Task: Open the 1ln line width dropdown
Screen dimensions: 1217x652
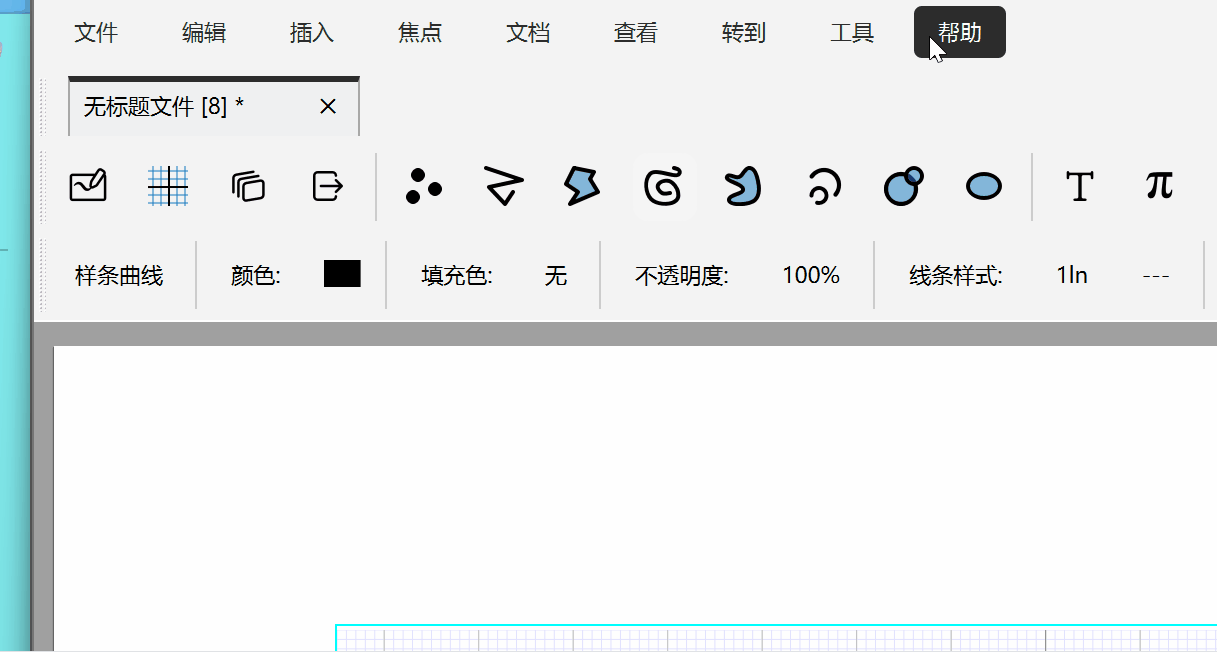Action: pos(1072,276)
